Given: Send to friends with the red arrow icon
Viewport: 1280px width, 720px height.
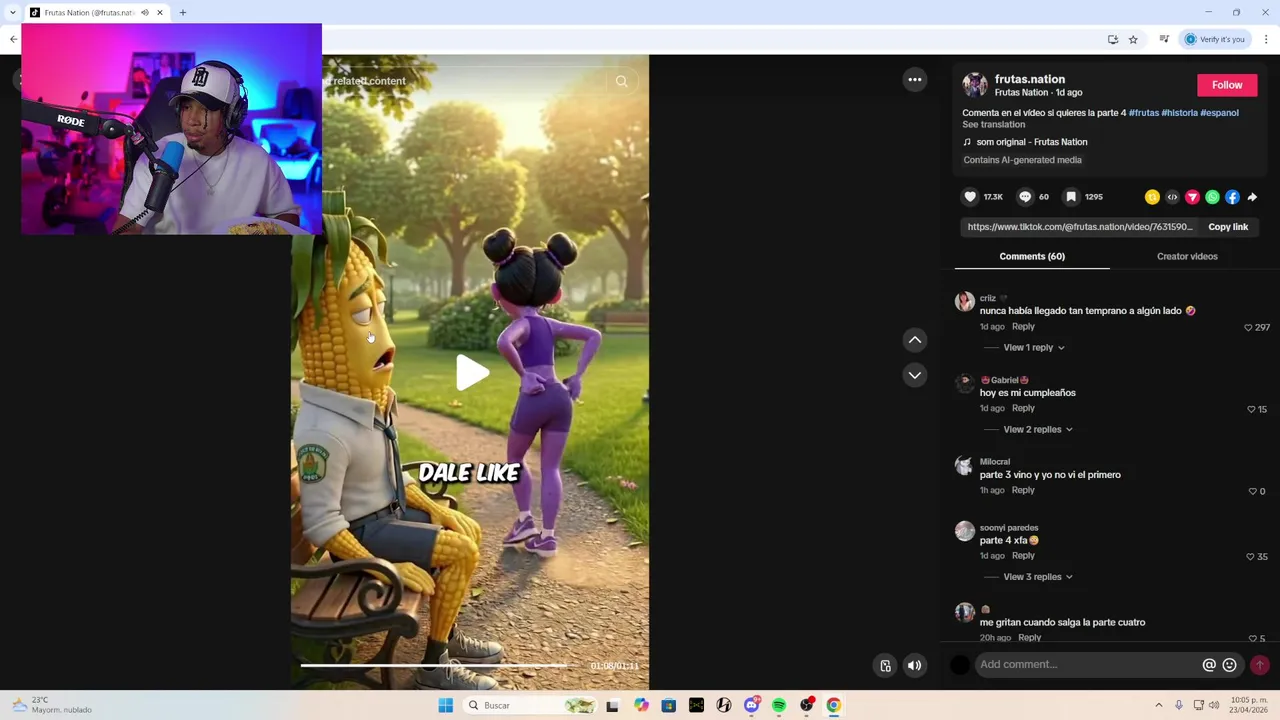Looking at the screenshot, I should pos(1192,197).
